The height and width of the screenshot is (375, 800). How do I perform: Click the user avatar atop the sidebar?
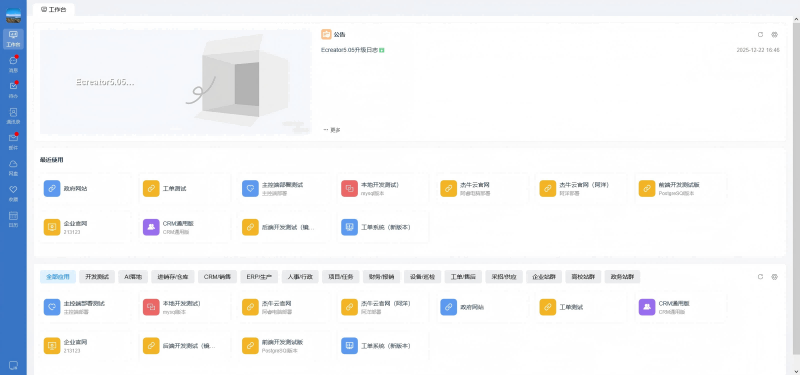13,15
